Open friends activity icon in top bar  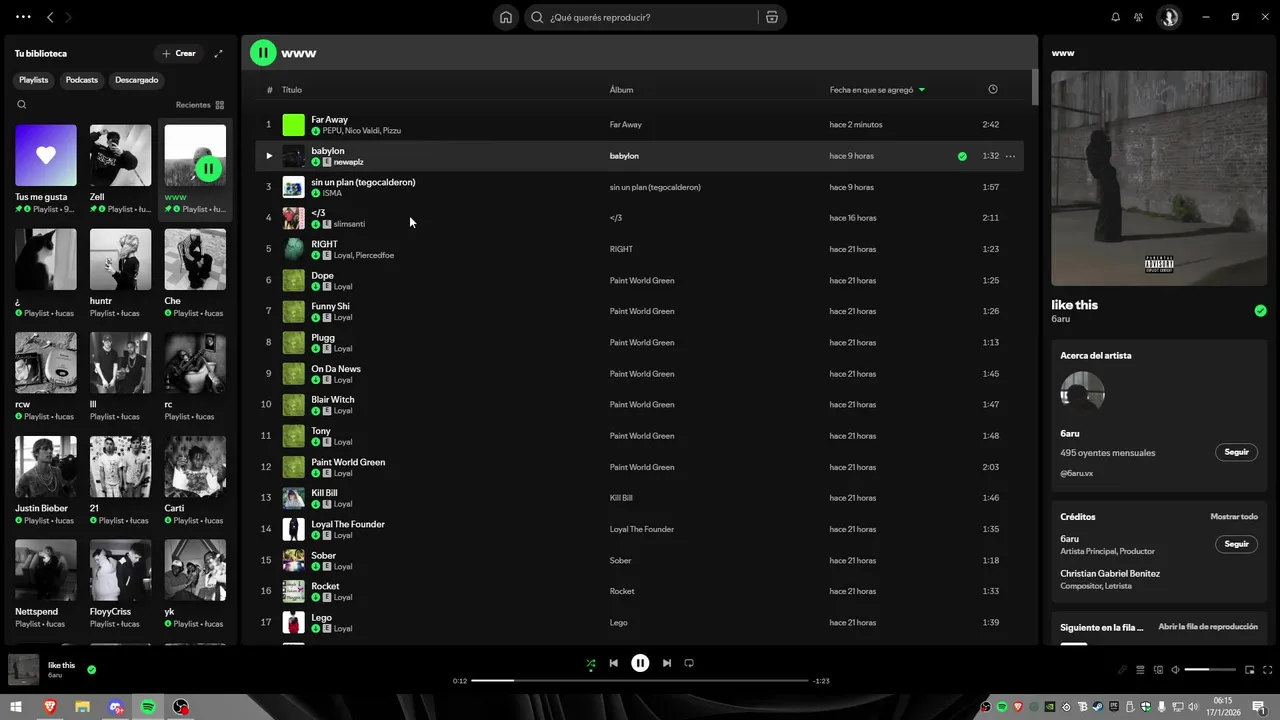(1138, 17)
